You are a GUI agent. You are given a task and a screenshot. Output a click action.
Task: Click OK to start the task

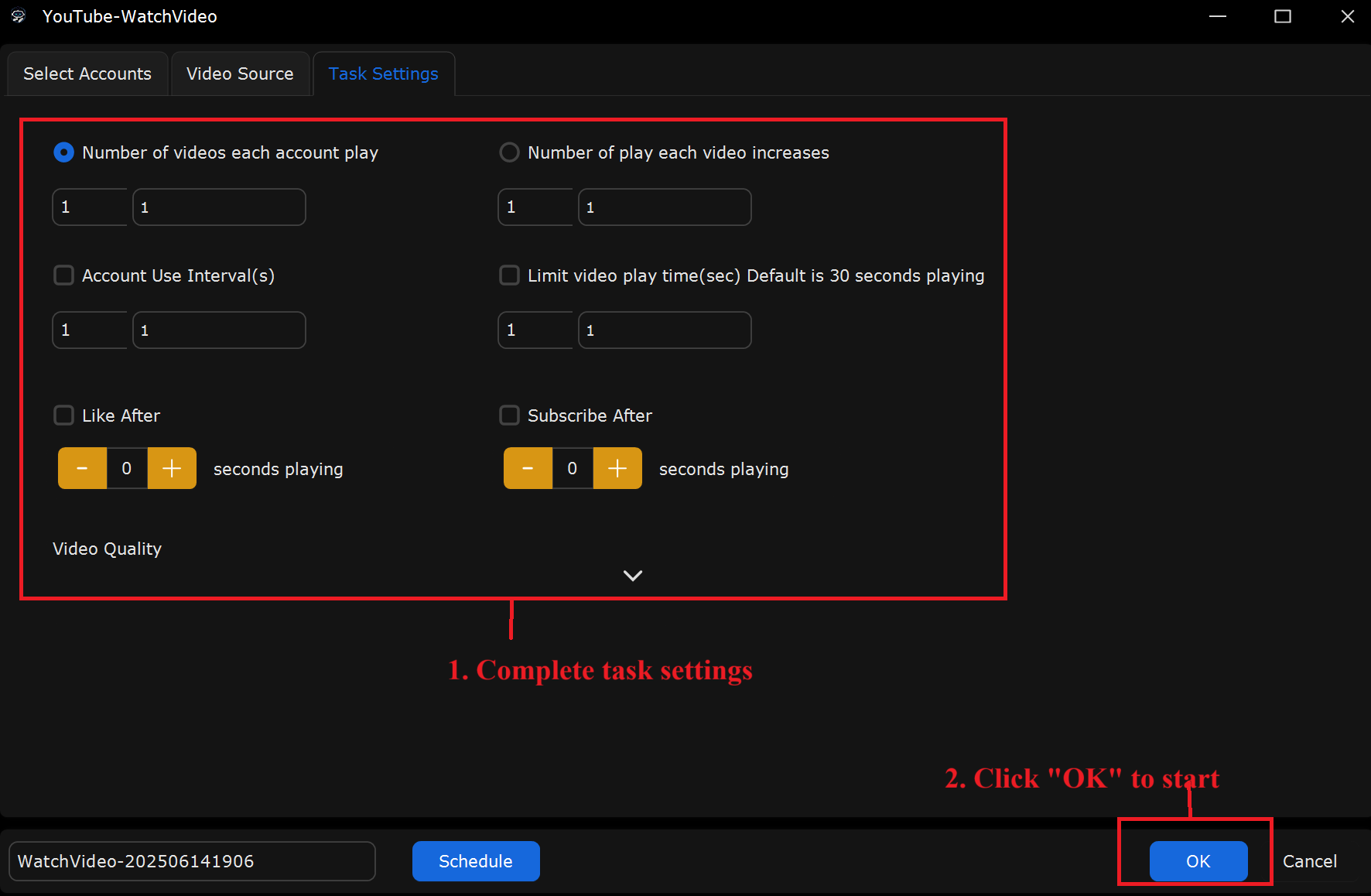pos(1198,861)
